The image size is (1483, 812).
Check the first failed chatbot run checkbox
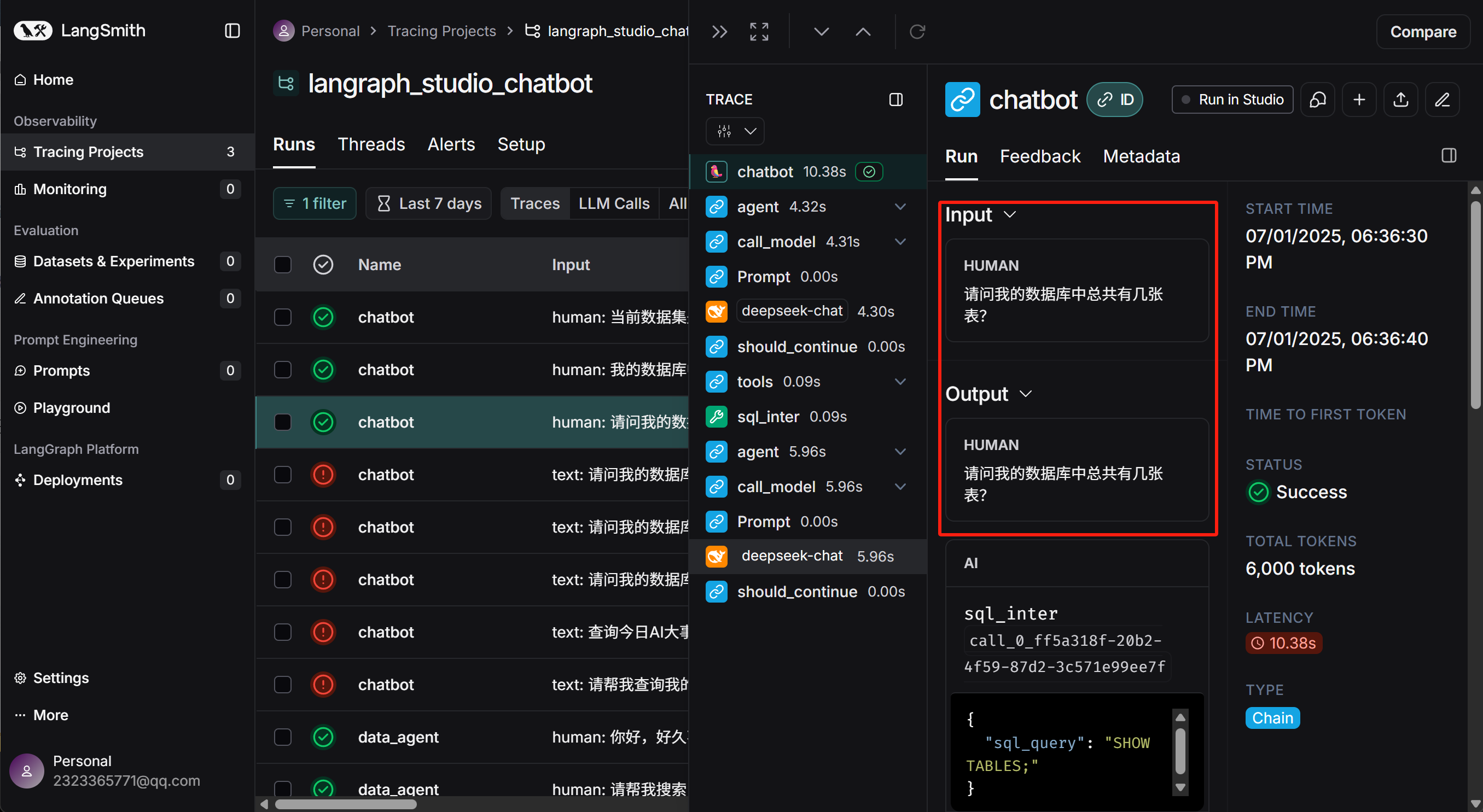(283, 474)
